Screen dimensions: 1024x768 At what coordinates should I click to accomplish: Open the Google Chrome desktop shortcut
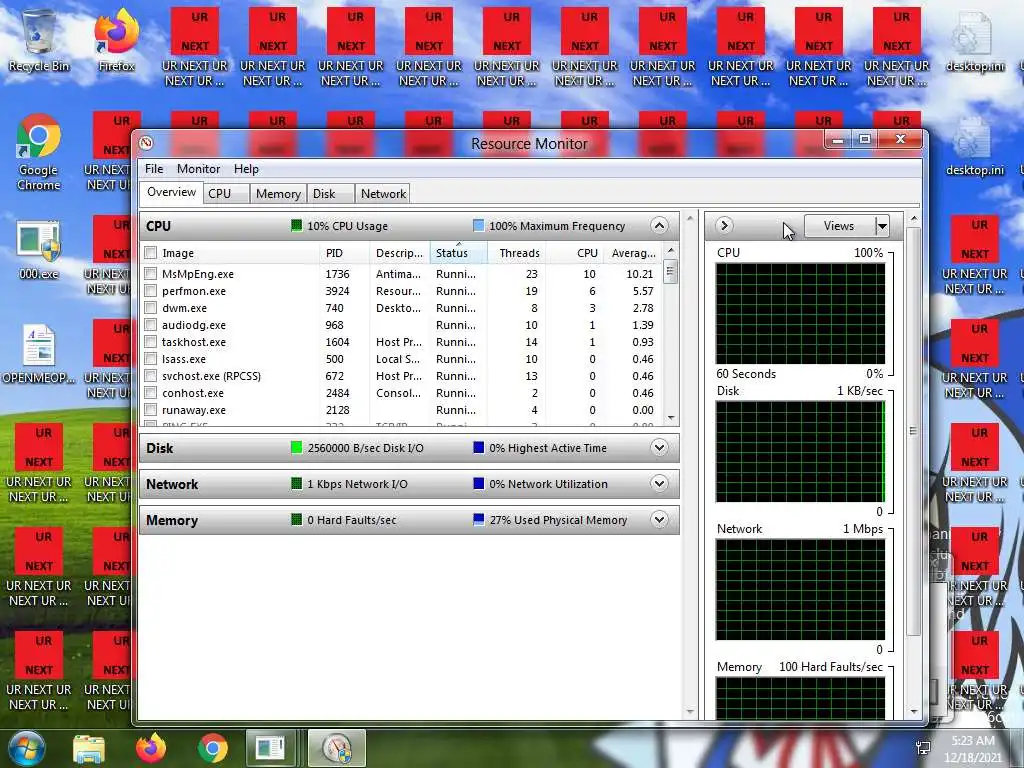click(39, 153)
